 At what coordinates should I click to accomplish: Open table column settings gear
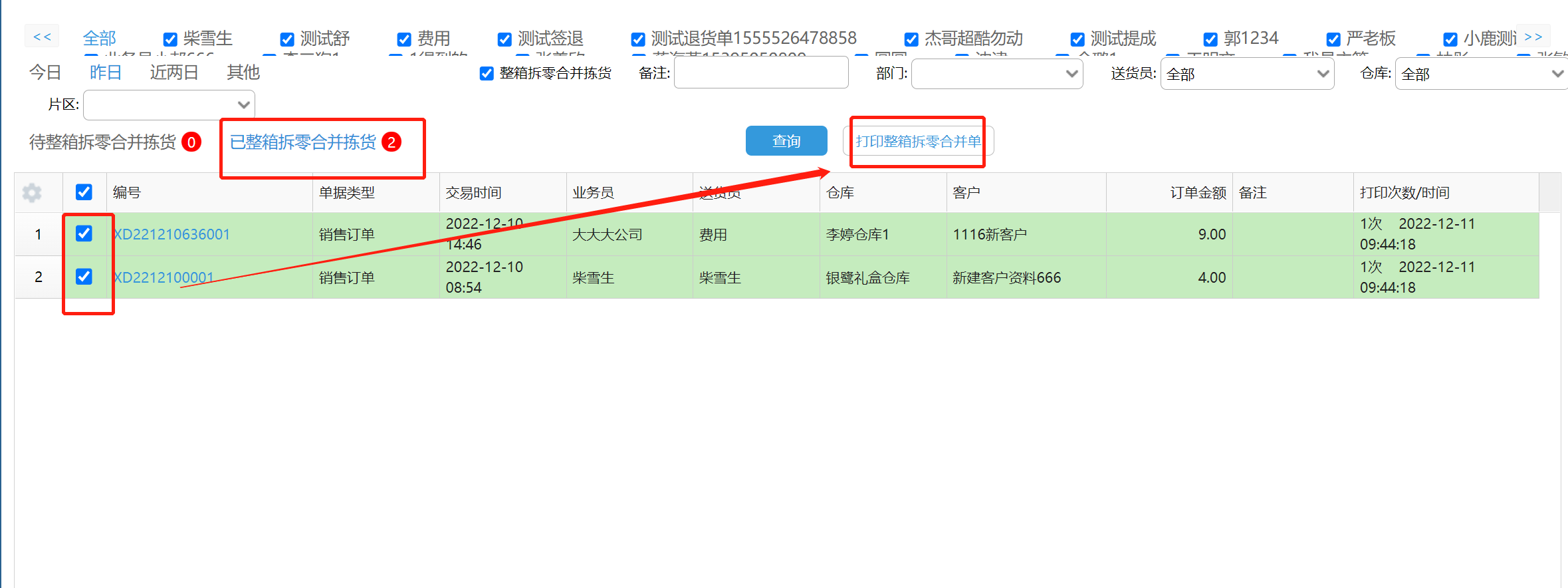click(32, 193)
